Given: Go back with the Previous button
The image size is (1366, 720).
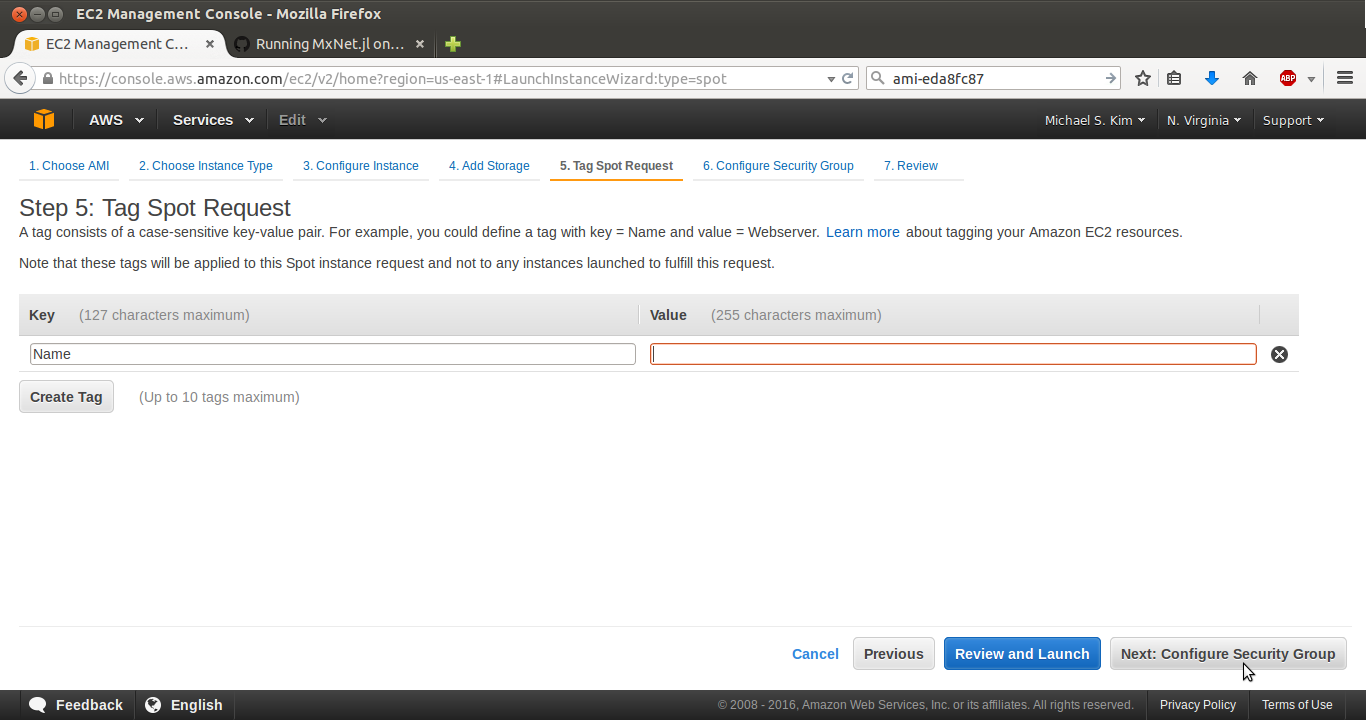Looking at the screenshot, I should click(894, 654).
